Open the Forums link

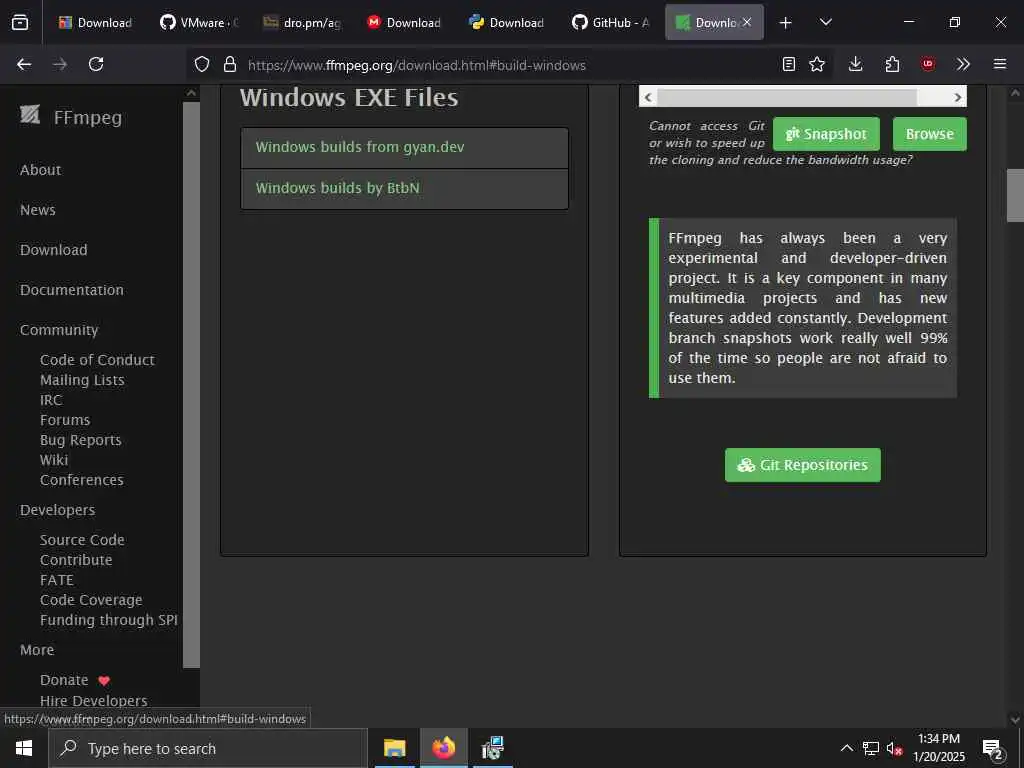click(65, 420)
